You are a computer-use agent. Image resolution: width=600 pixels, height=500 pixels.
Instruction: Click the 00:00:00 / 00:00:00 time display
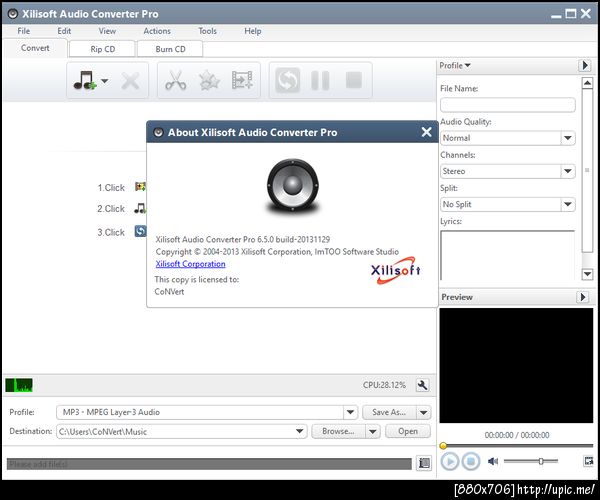tap(517, 435)
